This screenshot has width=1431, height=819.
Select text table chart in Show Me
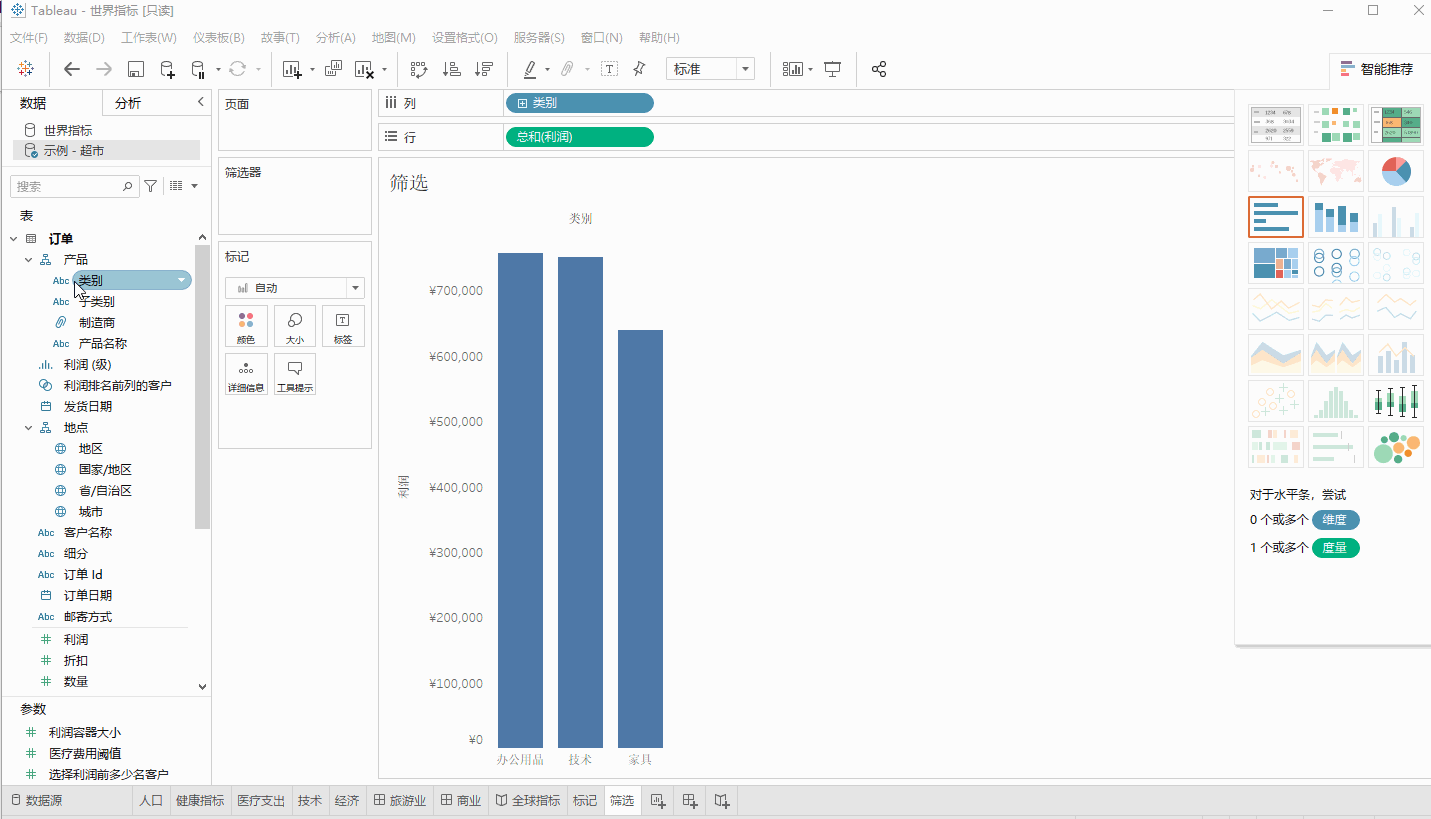pyautogui.click(x=1276, y=125)
